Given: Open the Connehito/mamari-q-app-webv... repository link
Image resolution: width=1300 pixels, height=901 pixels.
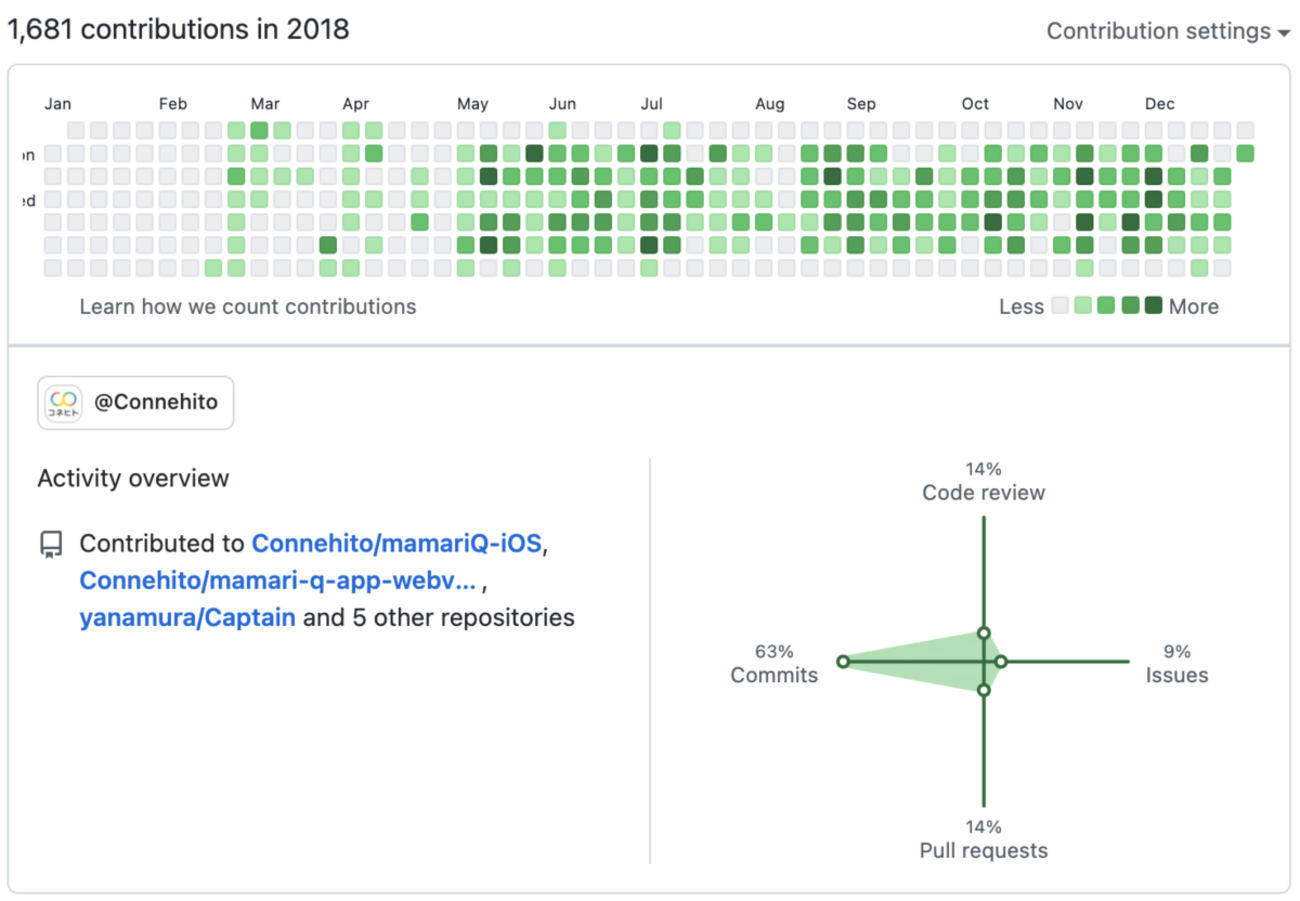Looking at the screenshot, I should tap(277, 581).
